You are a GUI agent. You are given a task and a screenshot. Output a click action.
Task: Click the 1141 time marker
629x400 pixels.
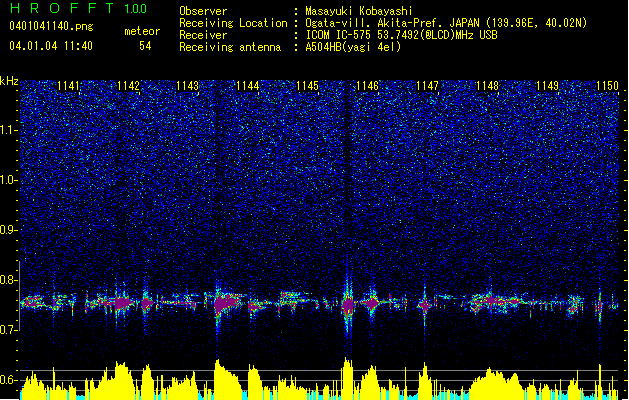pyautogui.click(x=69, y=86)
